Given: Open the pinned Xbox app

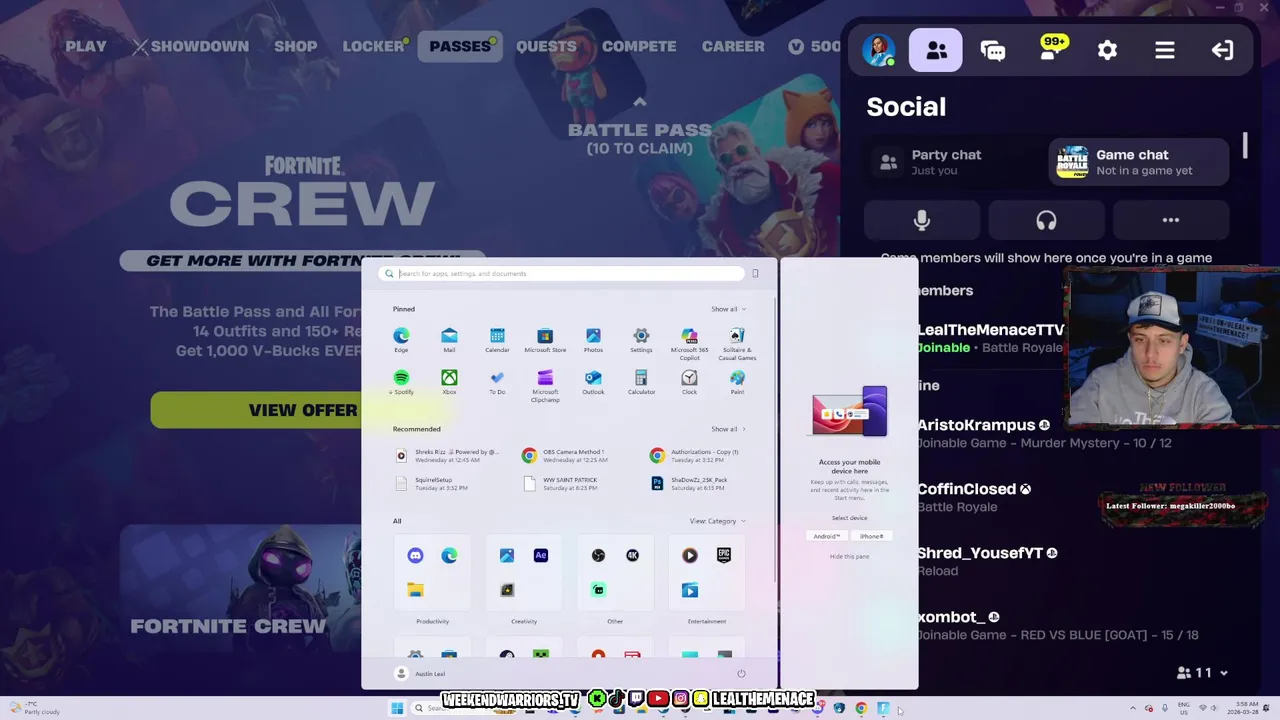Looking at the screenshot, I should click(x=449, y=382).
